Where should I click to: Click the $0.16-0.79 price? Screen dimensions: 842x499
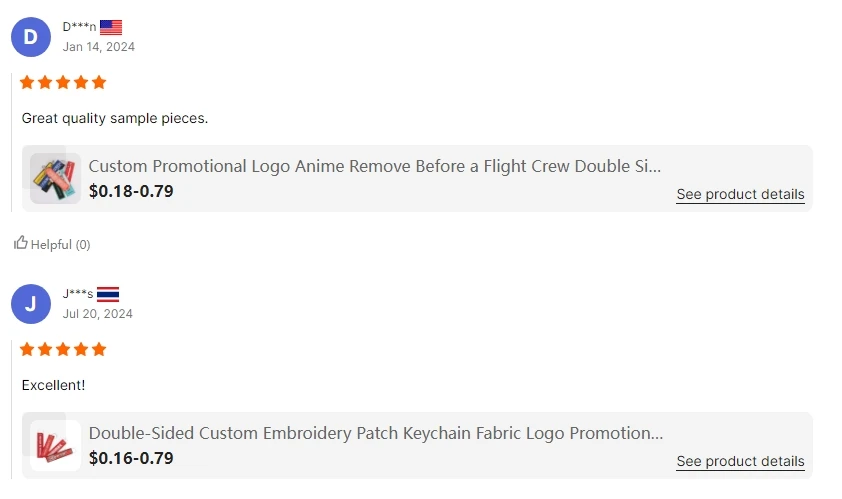point(131,458)
